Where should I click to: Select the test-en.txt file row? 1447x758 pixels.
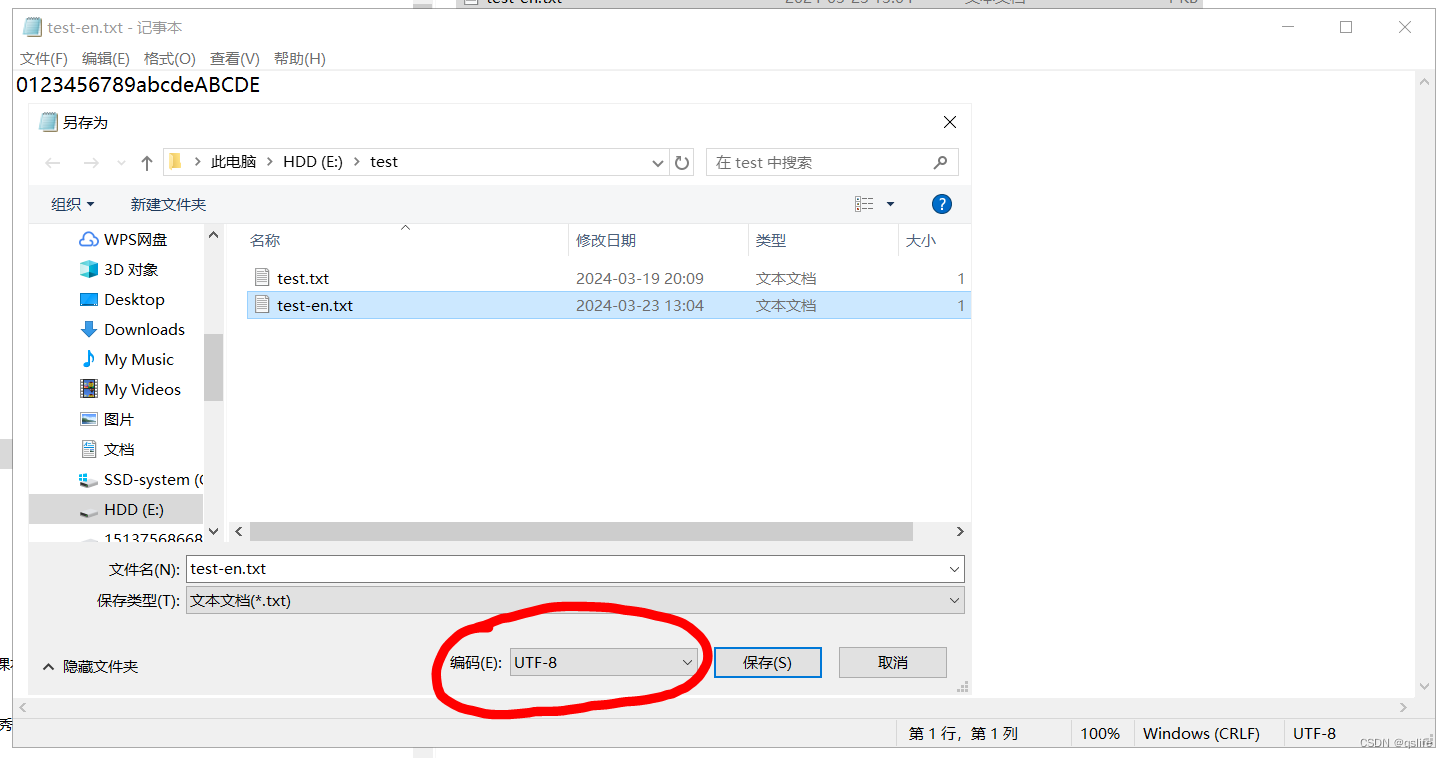[608, 305]
